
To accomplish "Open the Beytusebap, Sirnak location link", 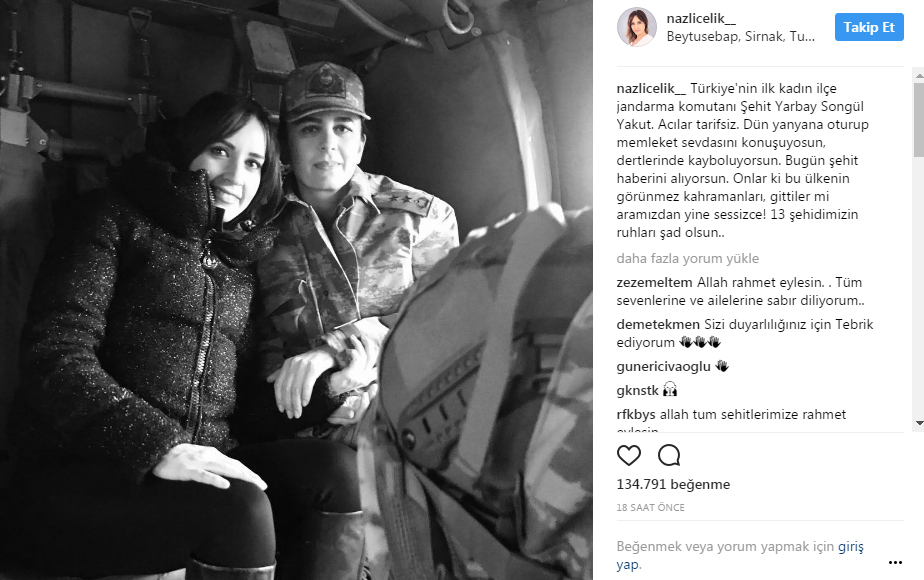I will (x=740, y=37).
